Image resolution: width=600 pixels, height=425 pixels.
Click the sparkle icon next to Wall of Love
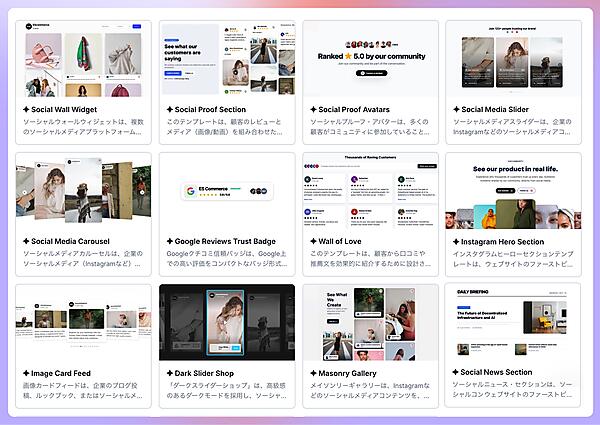tap(313, 241)
